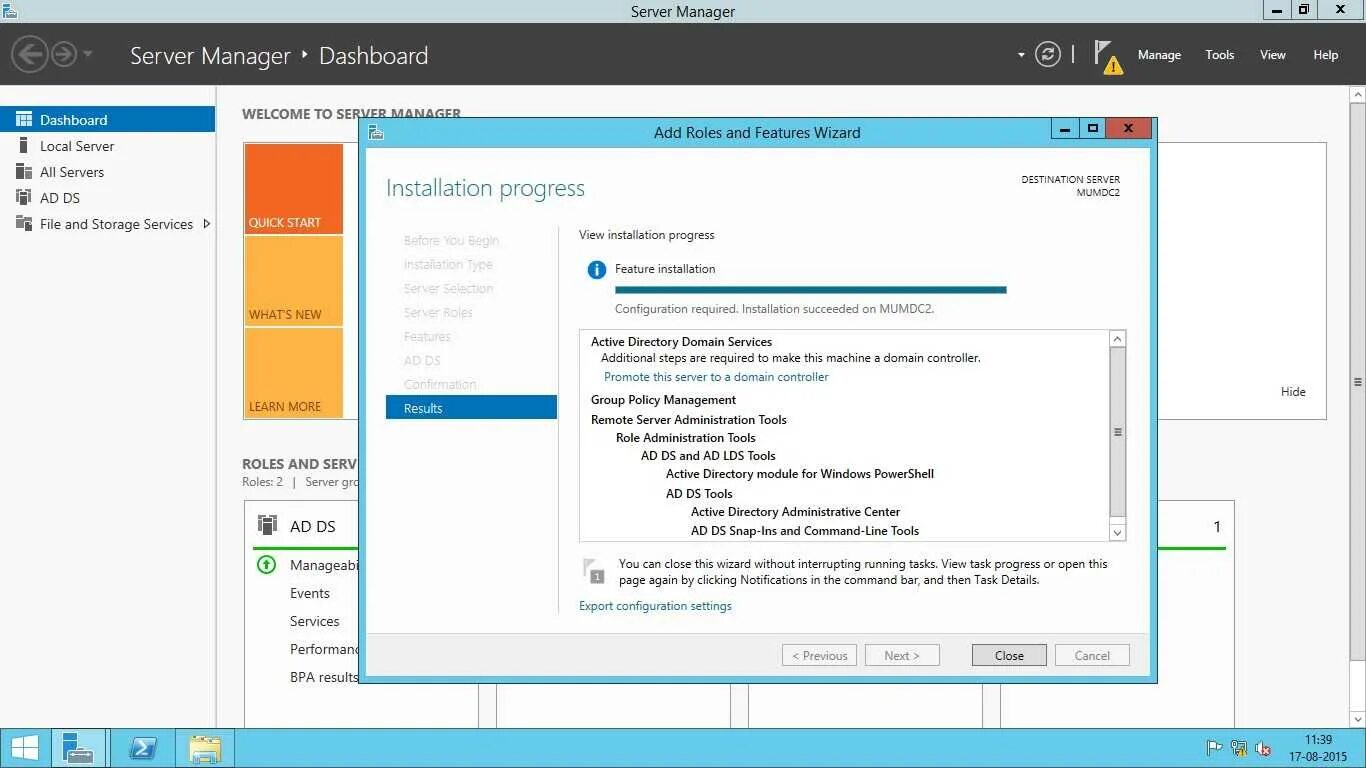The height and width of the screenshot is (768, 1366).
Task: Click Hide in the welcome panel
Action: pyautogui.click(x=1293, y=391)
